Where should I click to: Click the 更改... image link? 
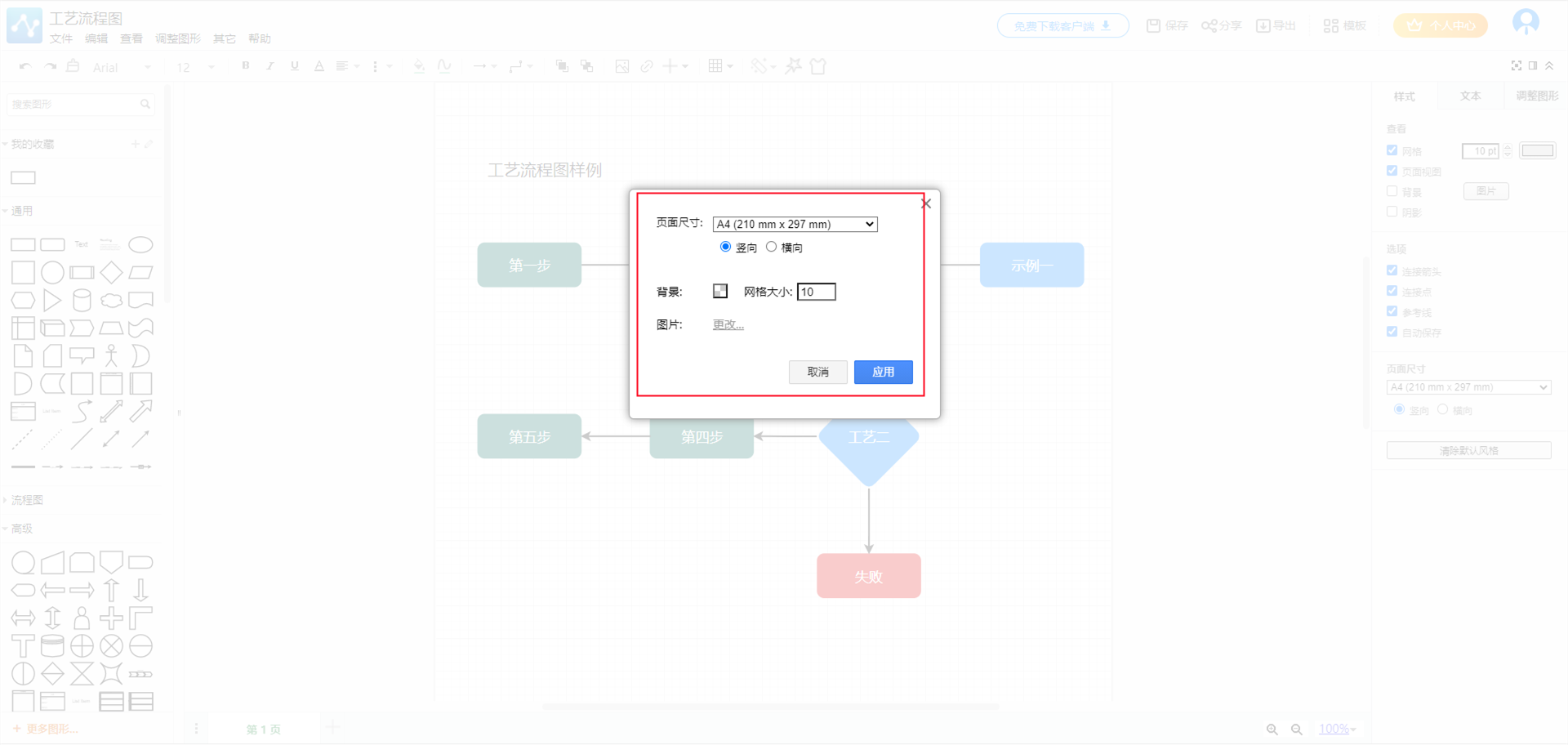tap(728, 324)
